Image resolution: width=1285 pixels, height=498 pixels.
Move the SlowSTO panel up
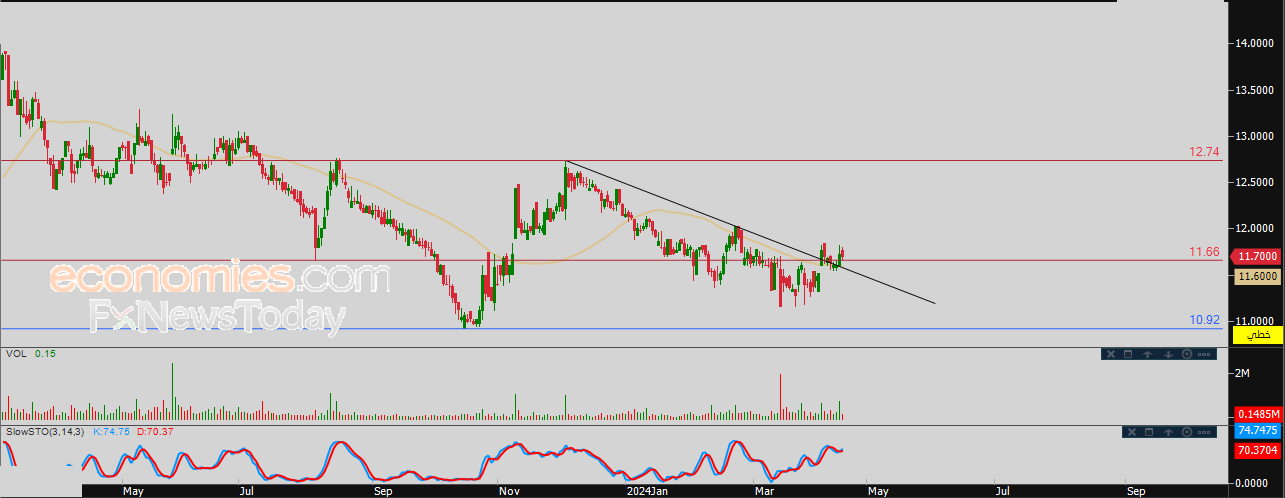pyautogui.click(x=1169, y=431)
